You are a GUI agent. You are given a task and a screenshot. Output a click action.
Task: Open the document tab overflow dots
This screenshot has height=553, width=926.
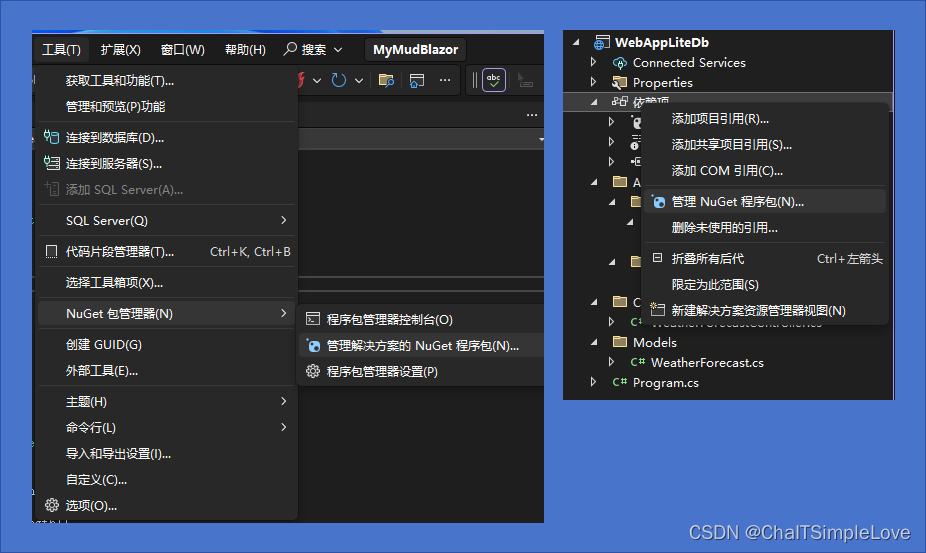click(532, 115)
